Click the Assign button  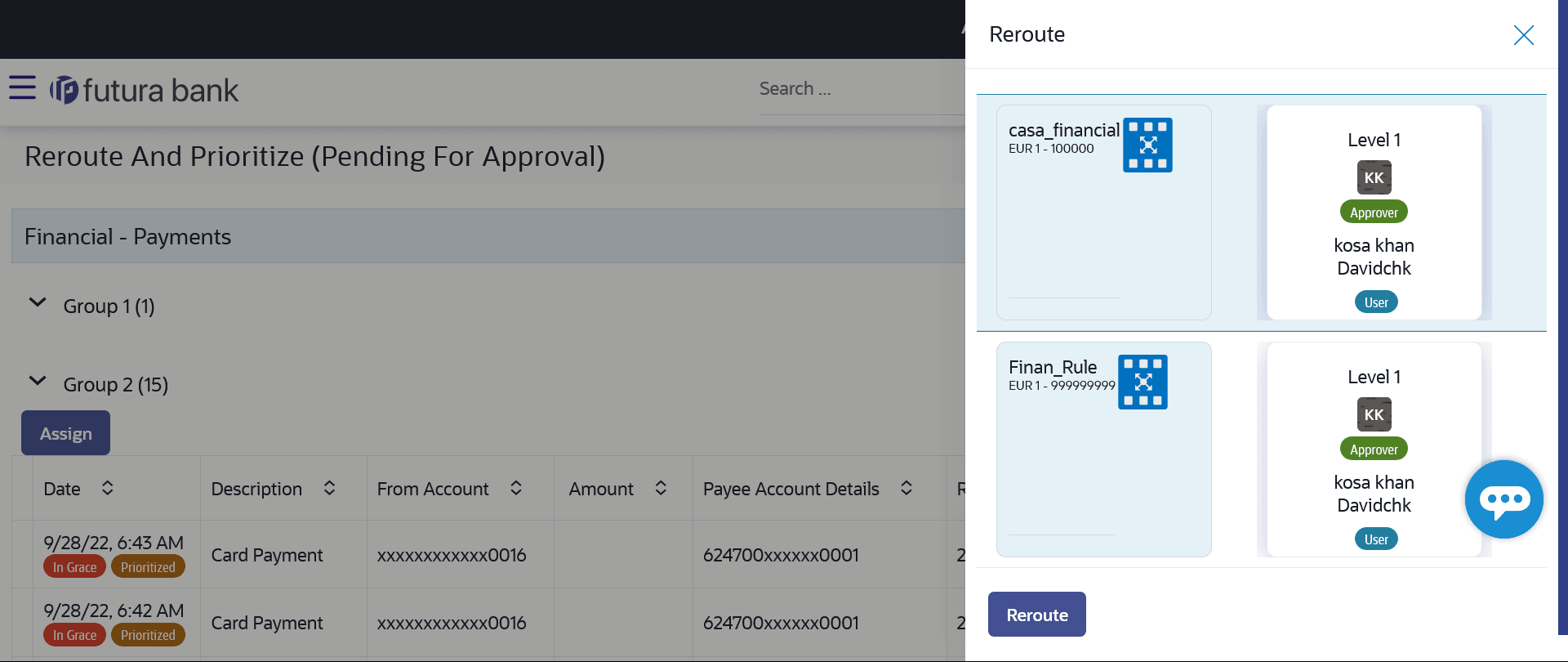point(65,433)
